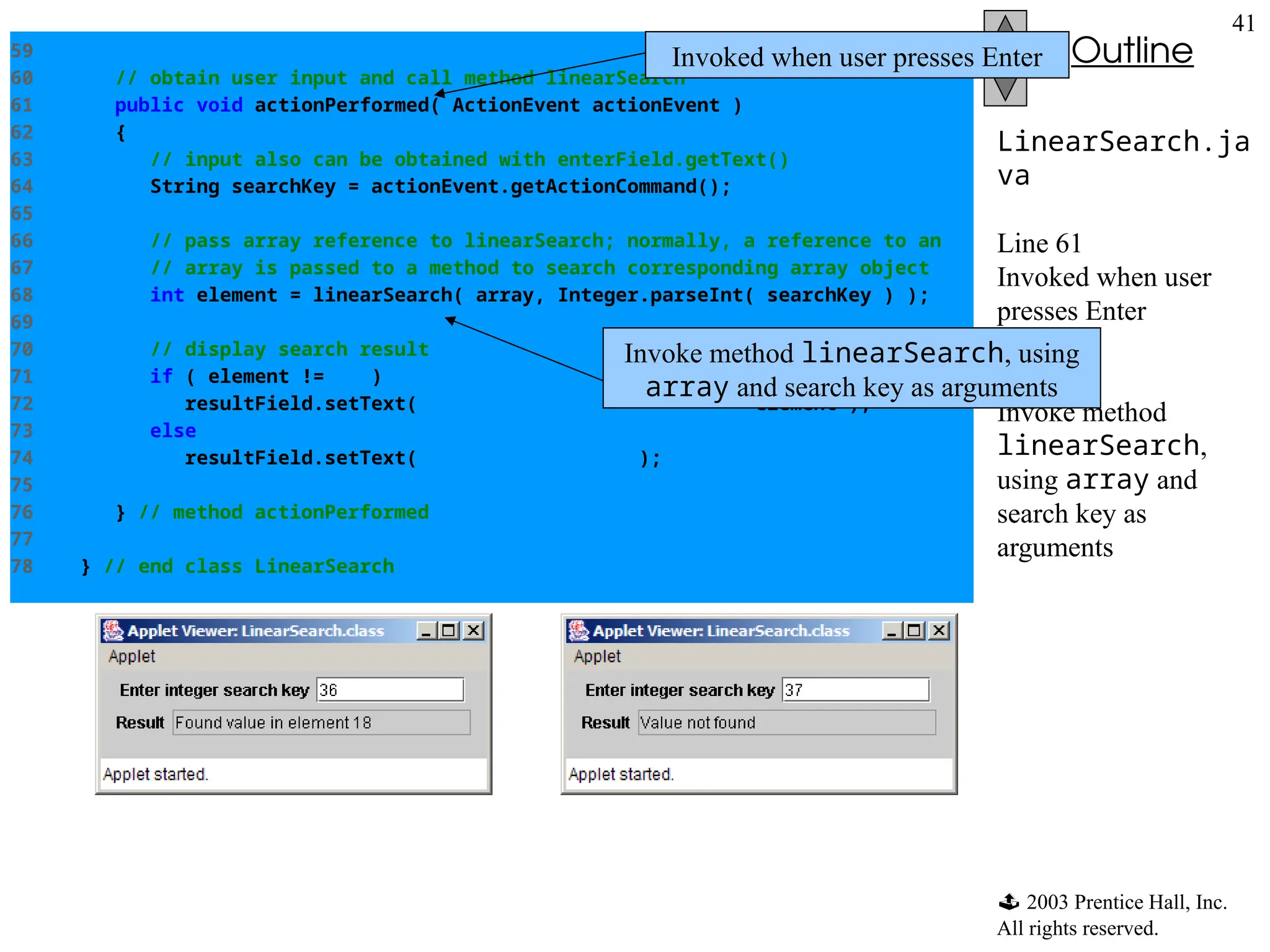Screen dimensions: 1270x952
Task: Open the Applet menu in left viewer window
Action: tap(131, 656)
